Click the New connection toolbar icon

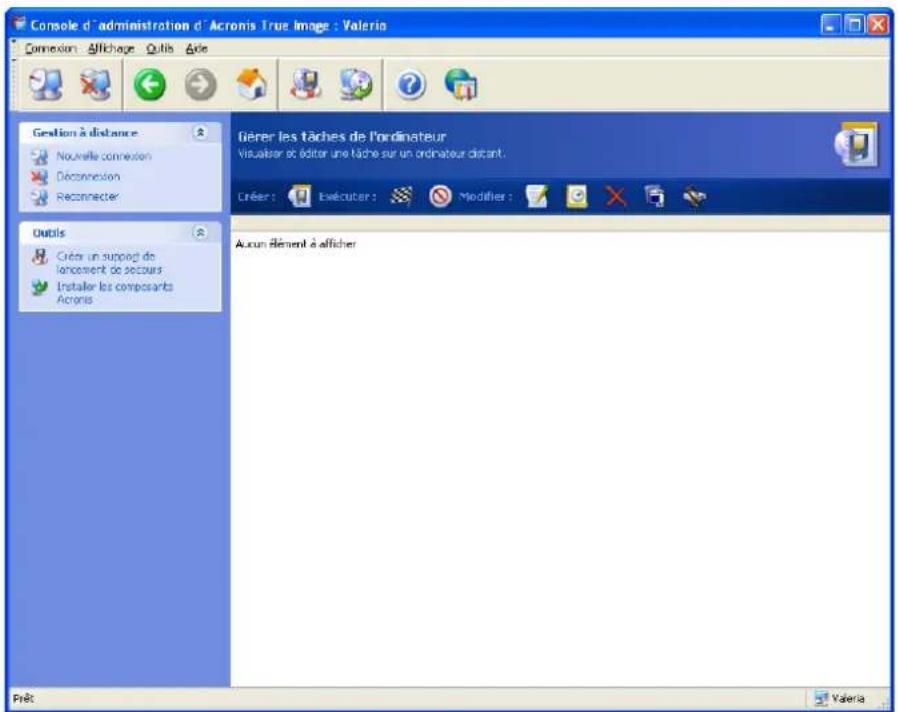pyautogui.click(x=46, y=85)
